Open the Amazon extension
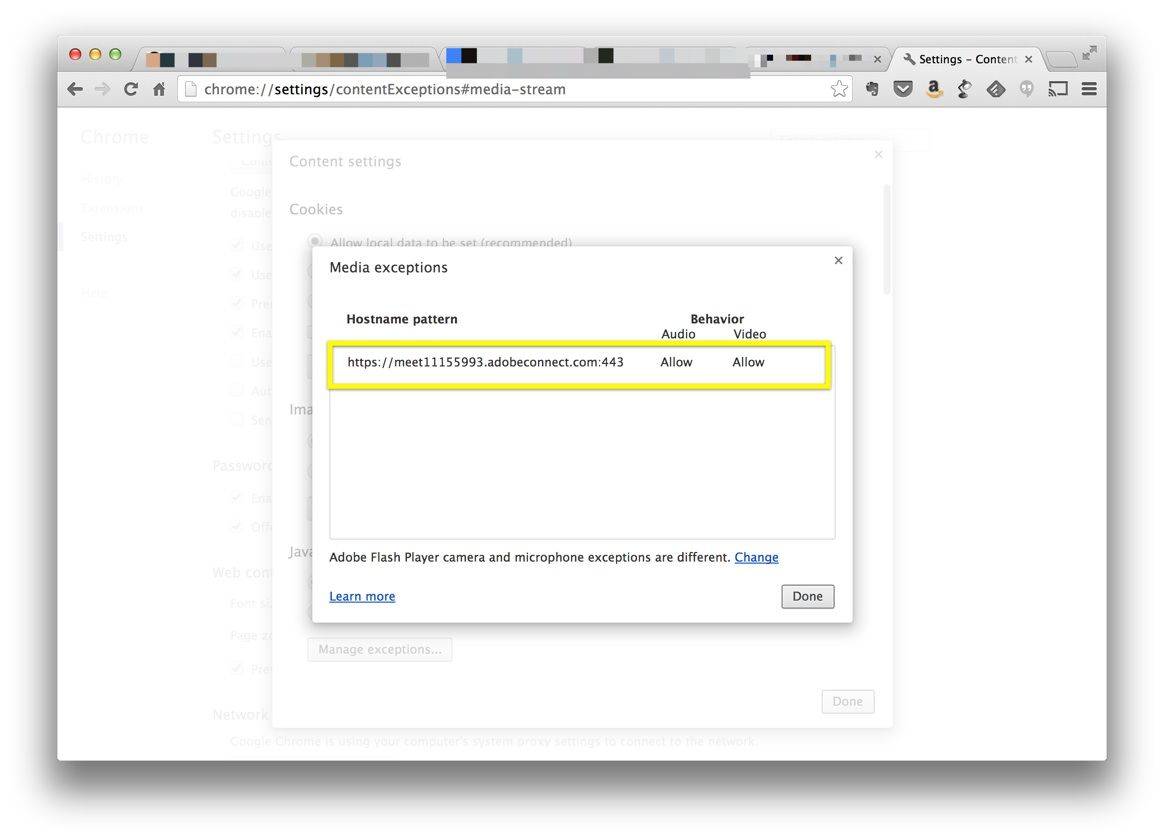The height and width of the screenshot is (840, 1164). coord(934,89)
